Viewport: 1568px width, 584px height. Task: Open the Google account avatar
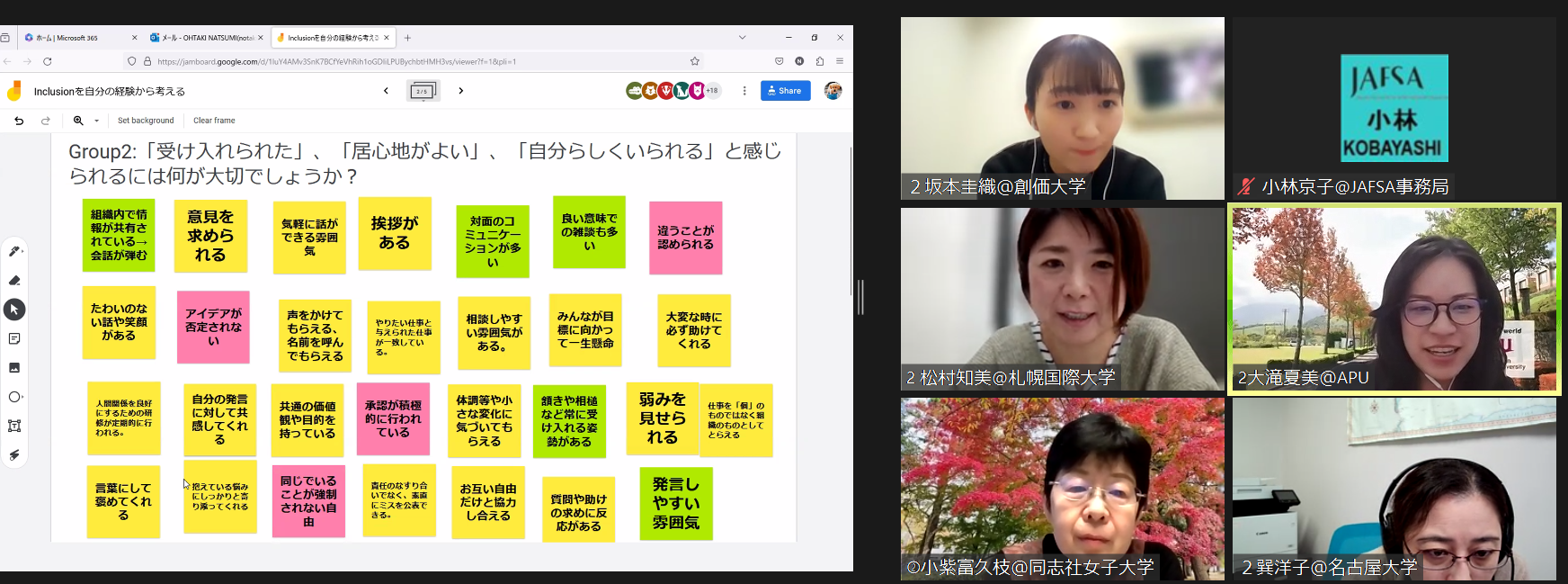click(833, 91)
